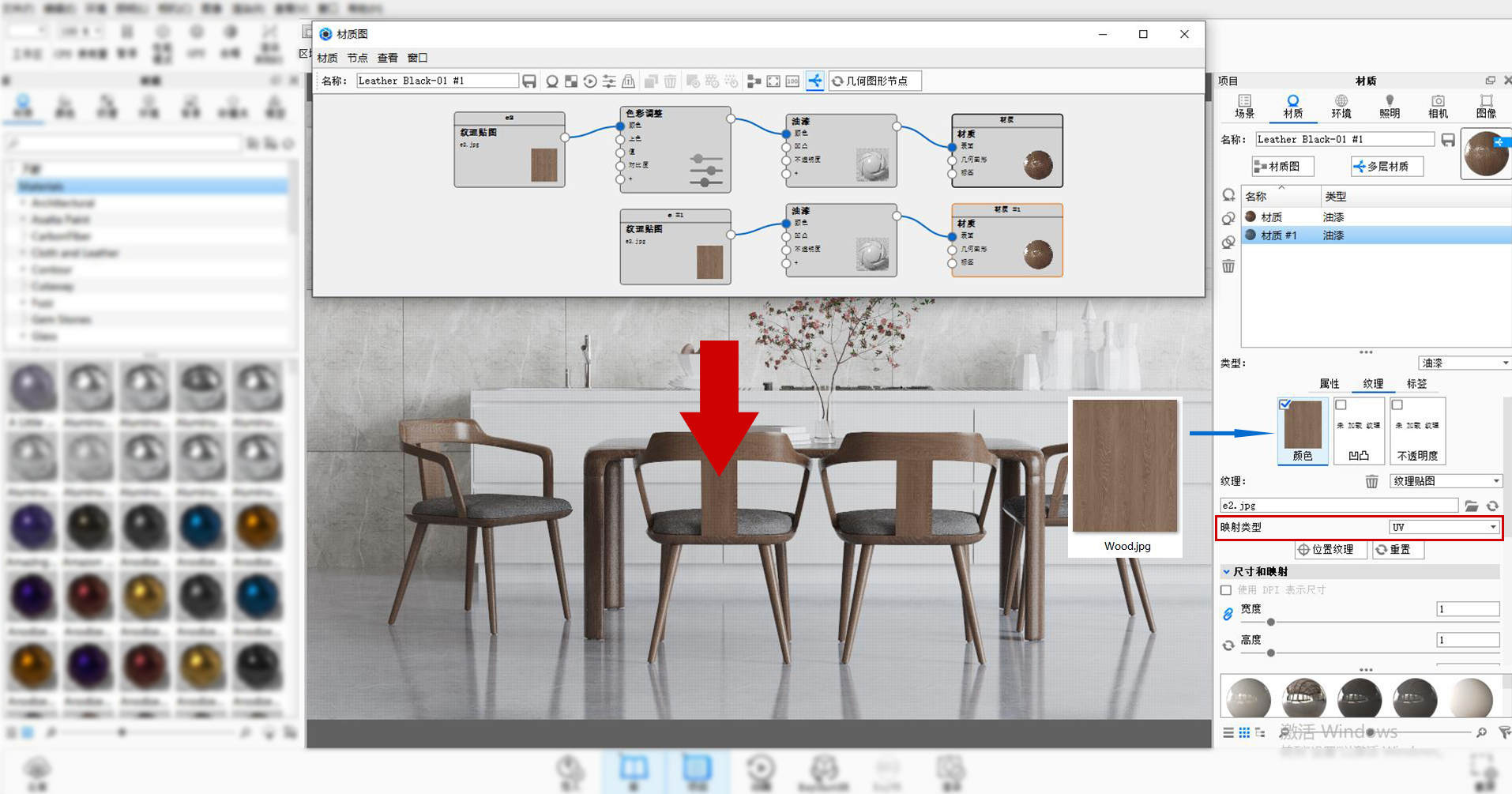
Task: Click the save icon in the material graph toolbar
Action: pos(528,81)
